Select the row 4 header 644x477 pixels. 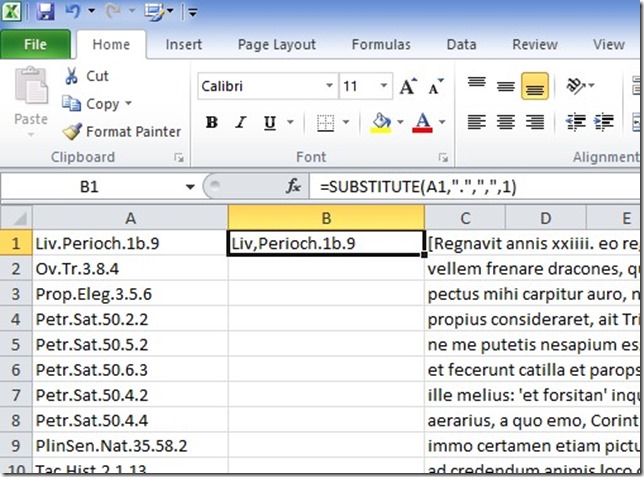pyautogui.click(x=16, y=320)
